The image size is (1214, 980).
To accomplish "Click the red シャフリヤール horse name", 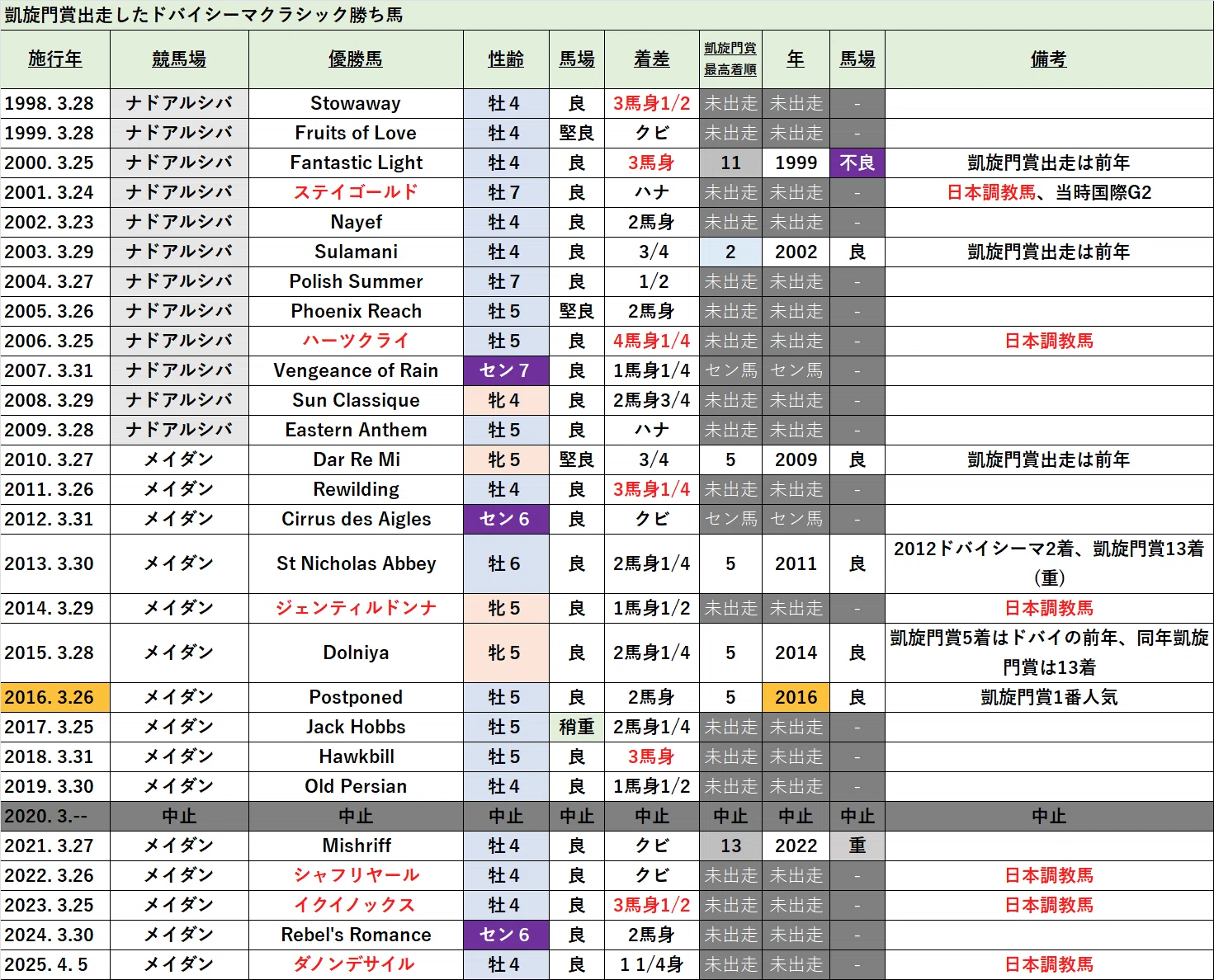I will 356,875.
